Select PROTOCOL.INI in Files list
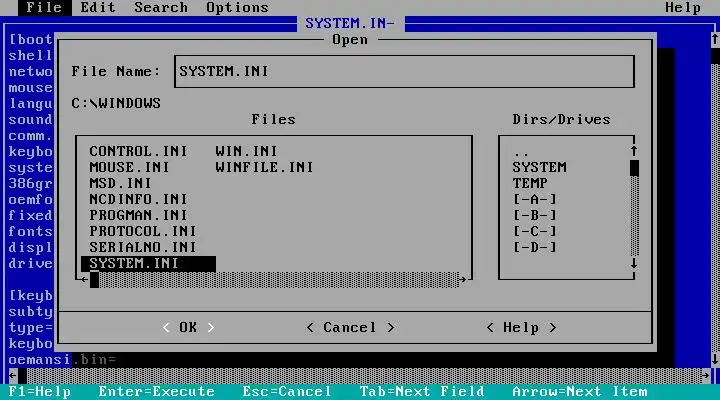720x400 pixels. [x=143, y=231]
